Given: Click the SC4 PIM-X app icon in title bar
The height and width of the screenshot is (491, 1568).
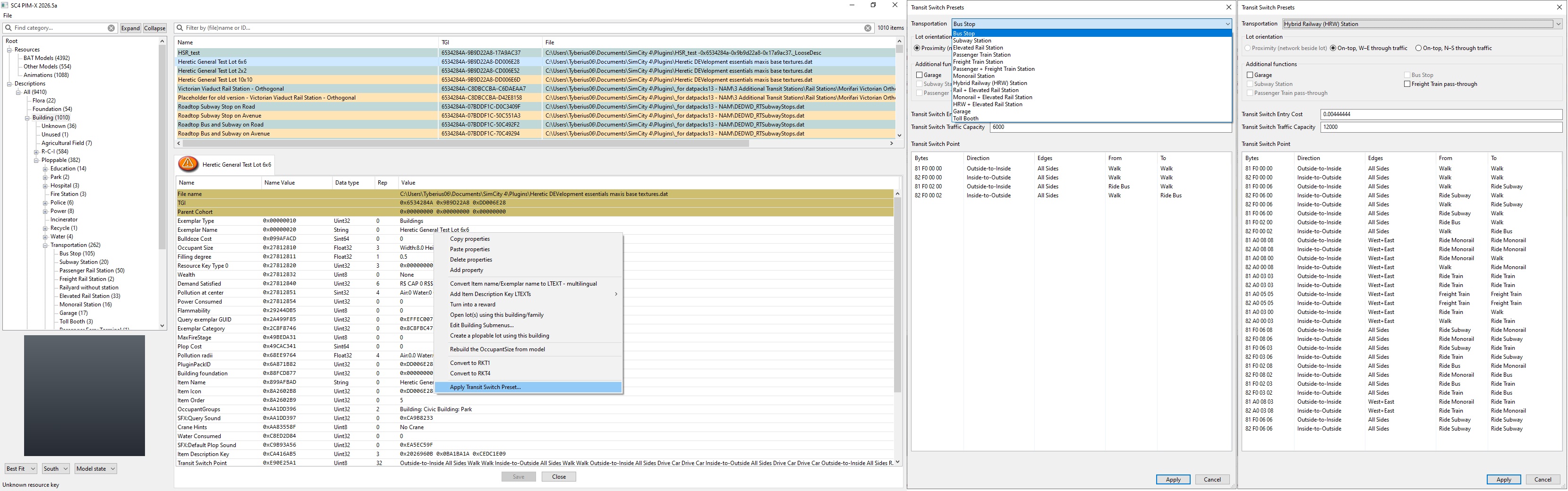Looking at the screenshot, I should pyautogui.click(x=5, y=6).
